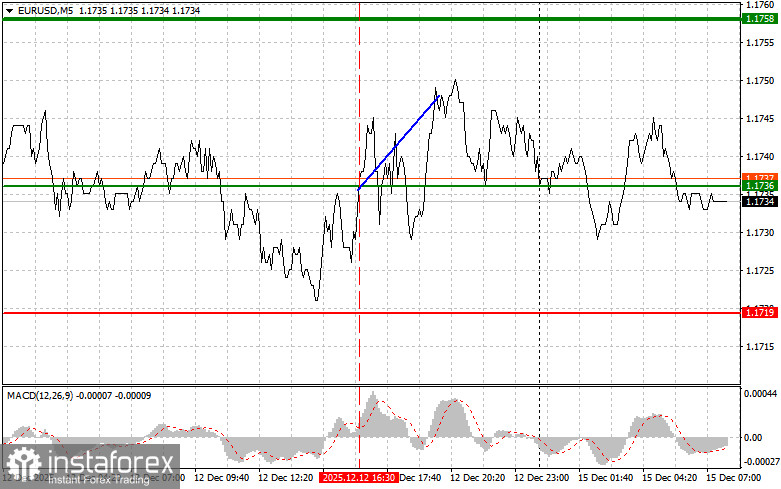Viewport: 781px width, 489px height.
Task: Select the current price 1.1734 label
Action: coord(760,201)
